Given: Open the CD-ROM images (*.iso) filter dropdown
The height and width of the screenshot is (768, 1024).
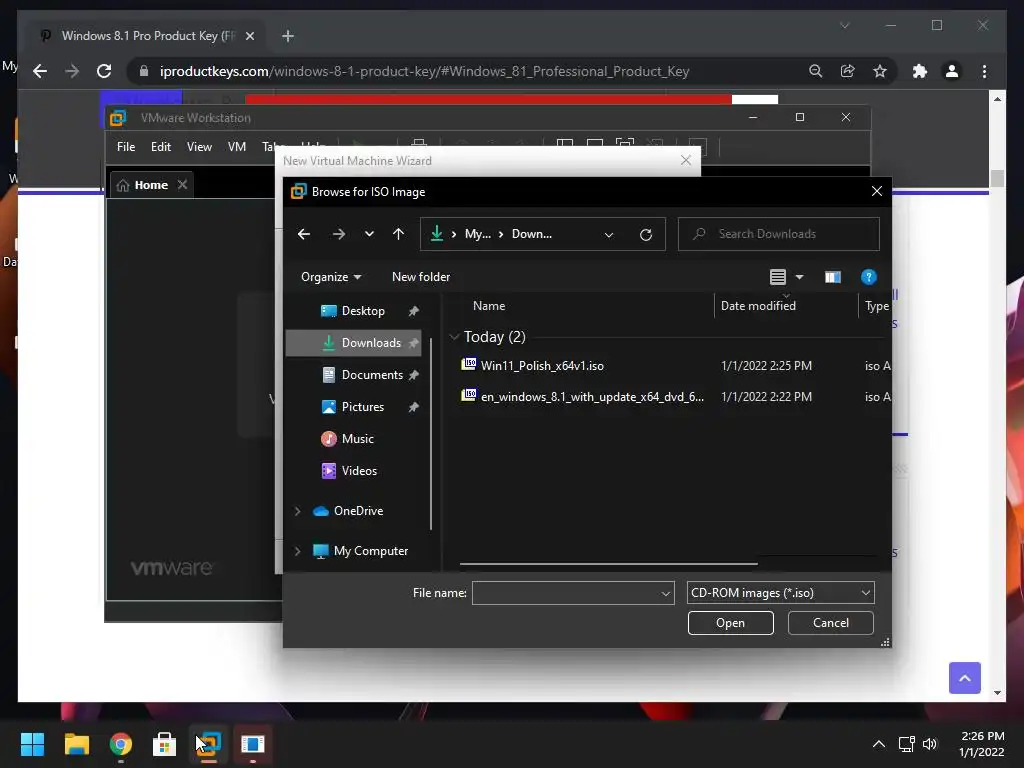Looking at the screenshot, I should point(780,593).
